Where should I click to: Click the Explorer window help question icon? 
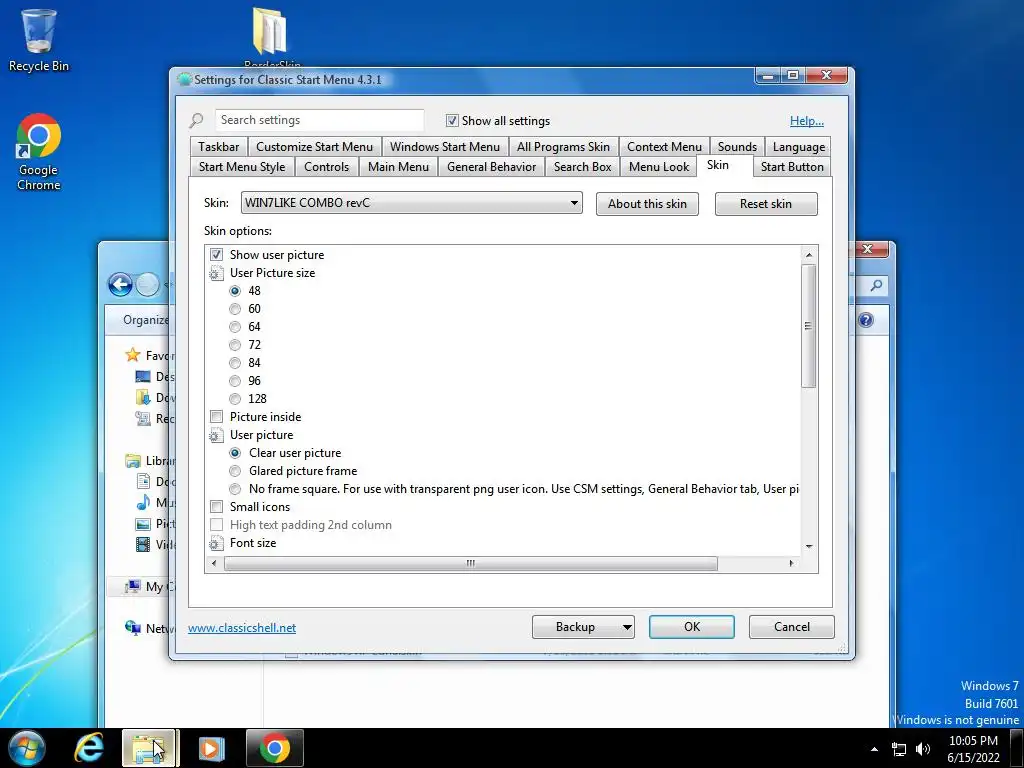pyautogui.click(x=866, y=320)
